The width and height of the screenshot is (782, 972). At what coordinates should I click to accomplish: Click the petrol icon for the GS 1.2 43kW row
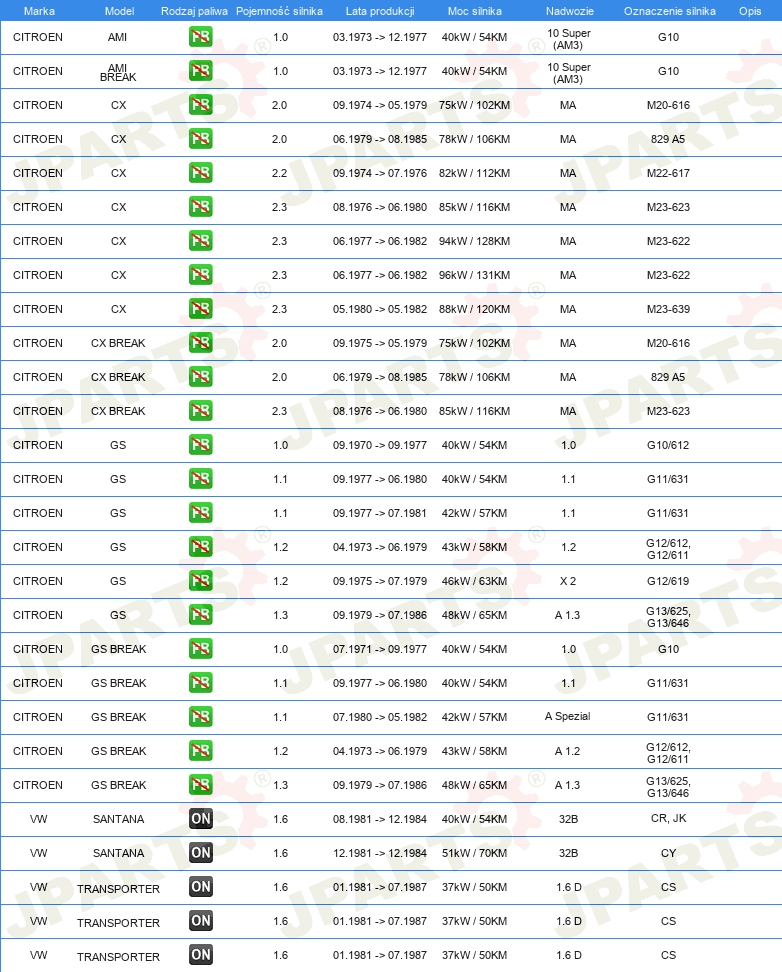(x=200, y=547)
